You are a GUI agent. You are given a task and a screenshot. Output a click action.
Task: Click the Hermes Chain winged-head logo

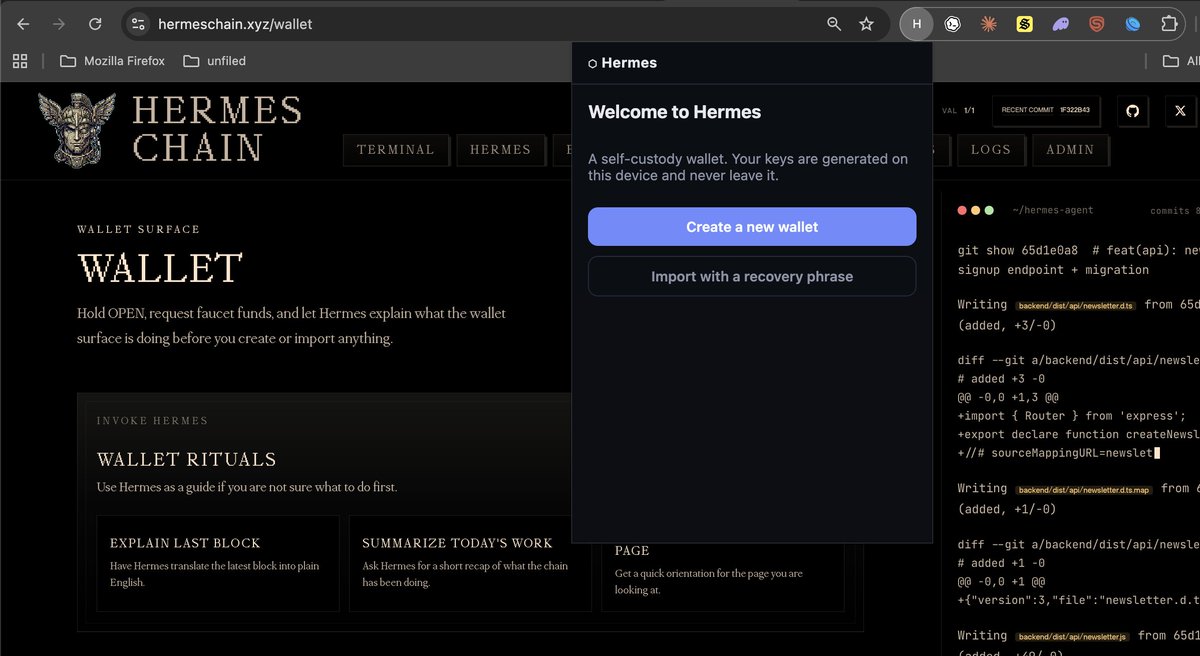[x=78, y=128]
